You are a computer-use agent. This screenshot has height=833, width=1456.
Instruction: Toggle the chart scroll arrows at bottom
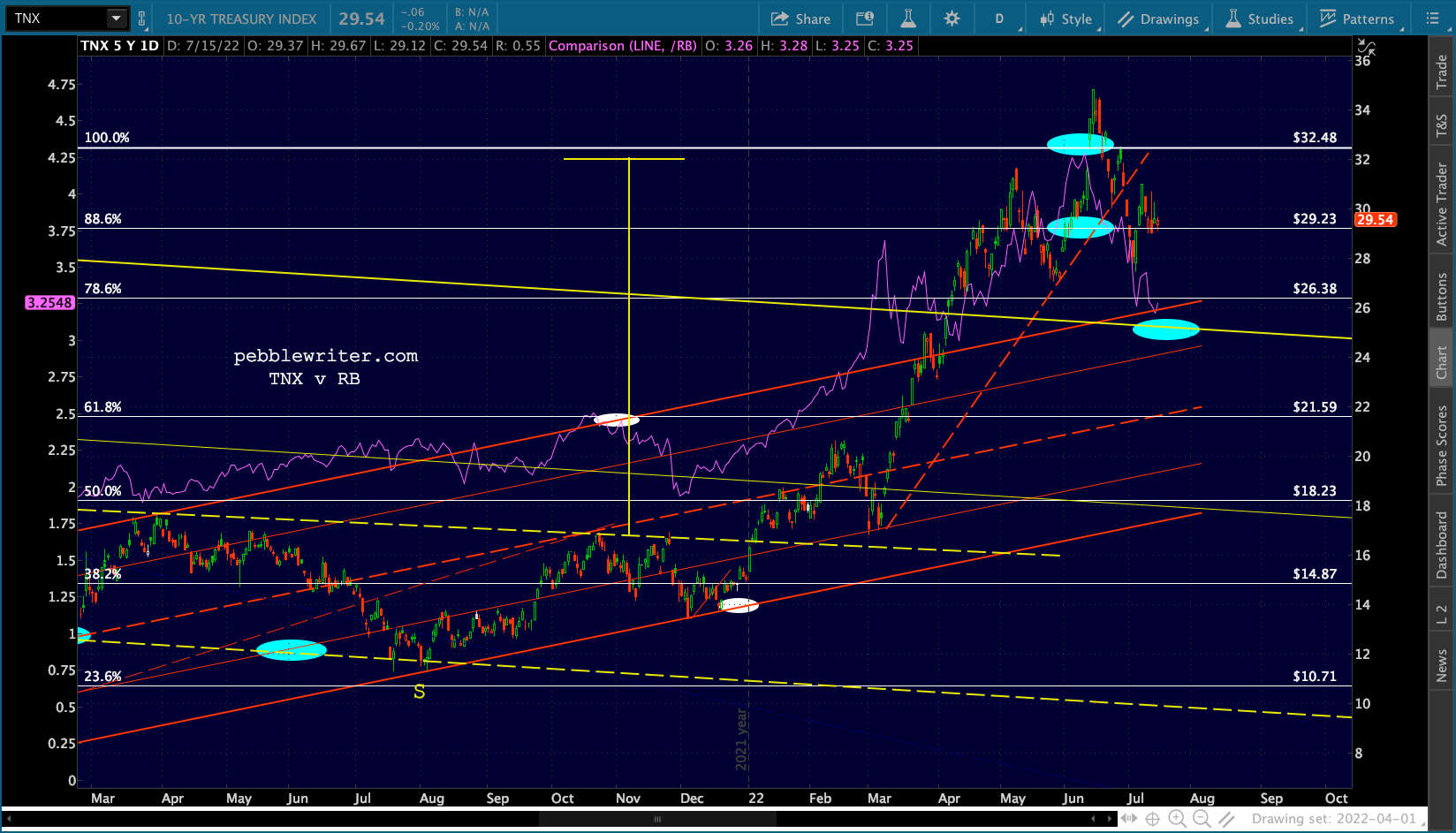(1129, 819)
